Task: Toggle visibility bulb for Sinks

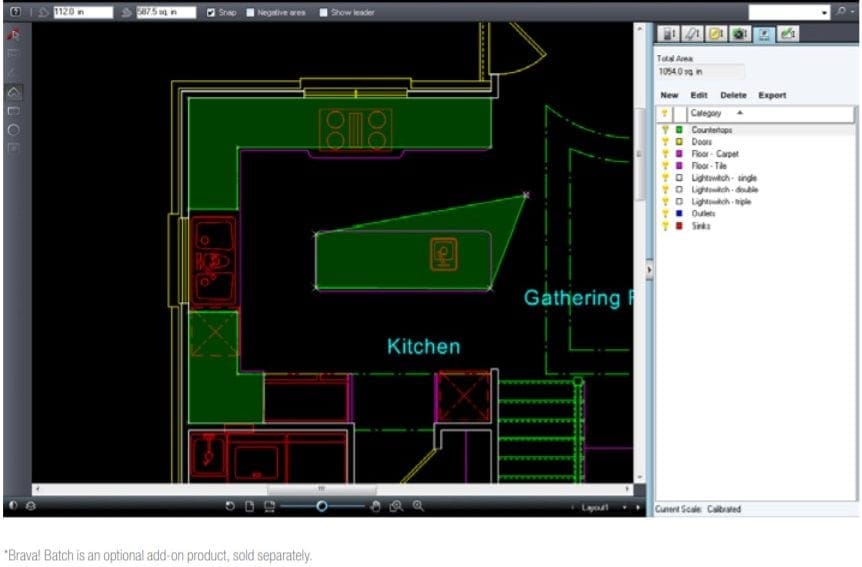Action: [665, 226]
